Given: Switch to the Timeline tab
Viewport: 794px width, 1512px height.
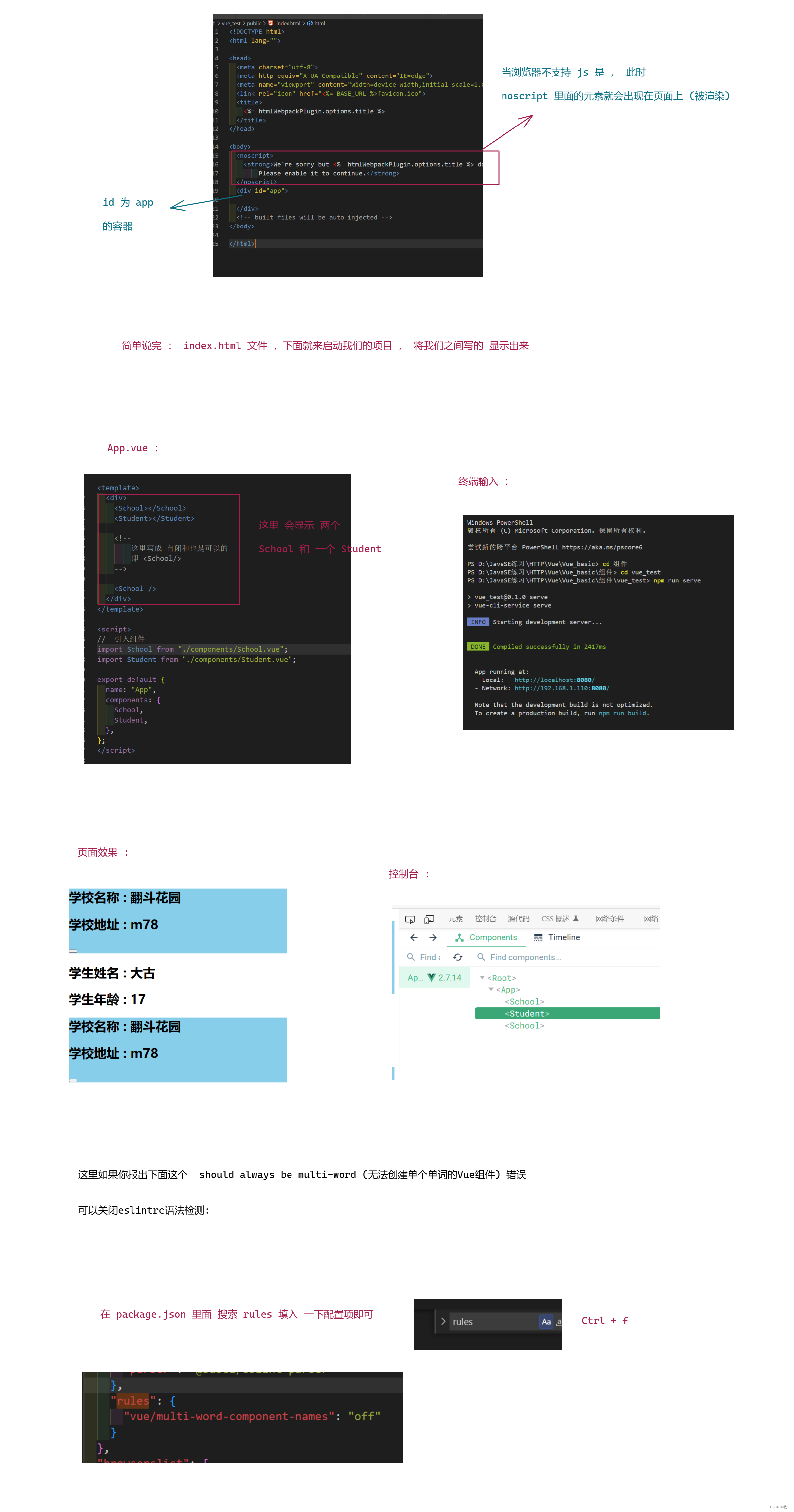Looking at the screenshot, I should (557, 937).
